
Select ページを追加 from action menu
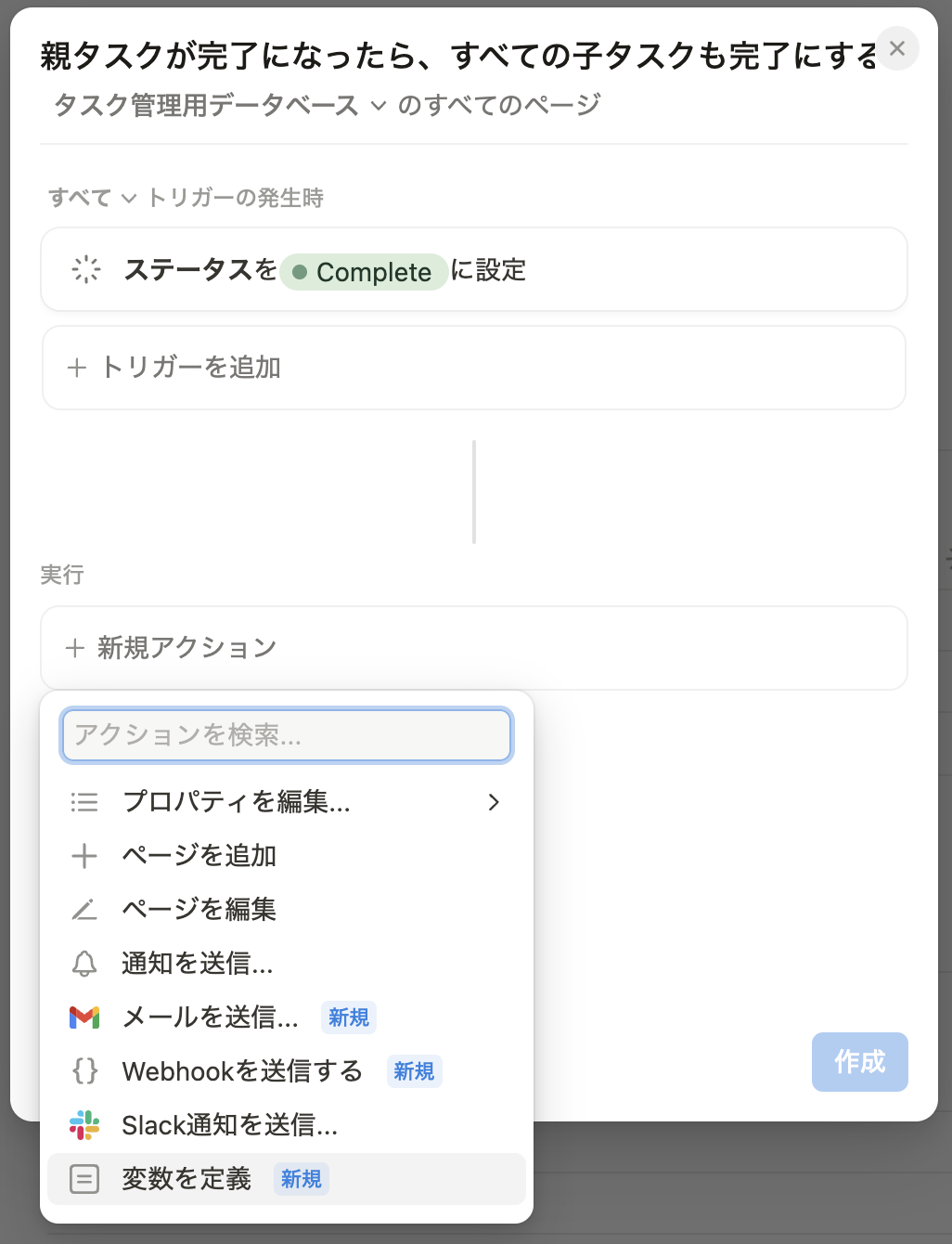pos(287,856)
